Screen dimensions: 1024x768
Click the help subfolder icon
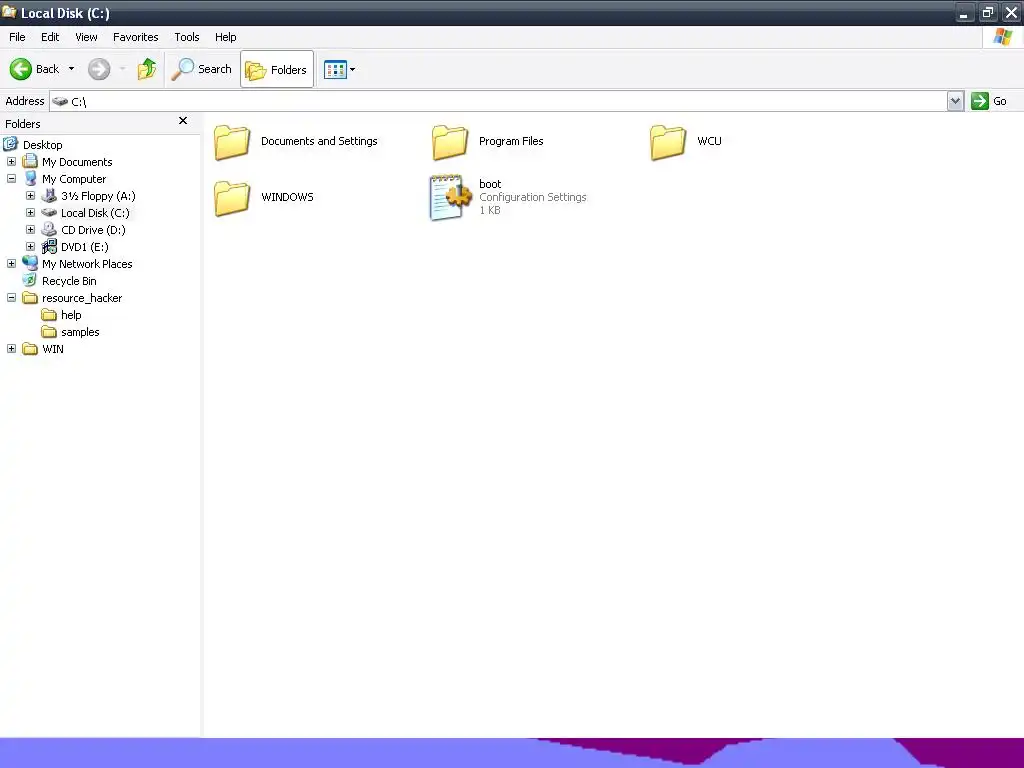(49, 315)
